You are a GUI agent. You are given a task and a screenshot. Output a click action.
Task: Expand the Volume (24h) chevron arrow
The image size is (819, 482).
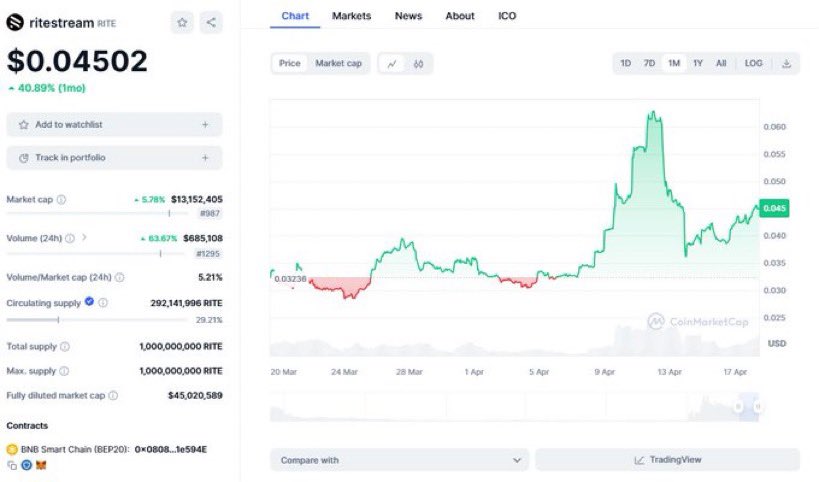[x=84, y=238]
